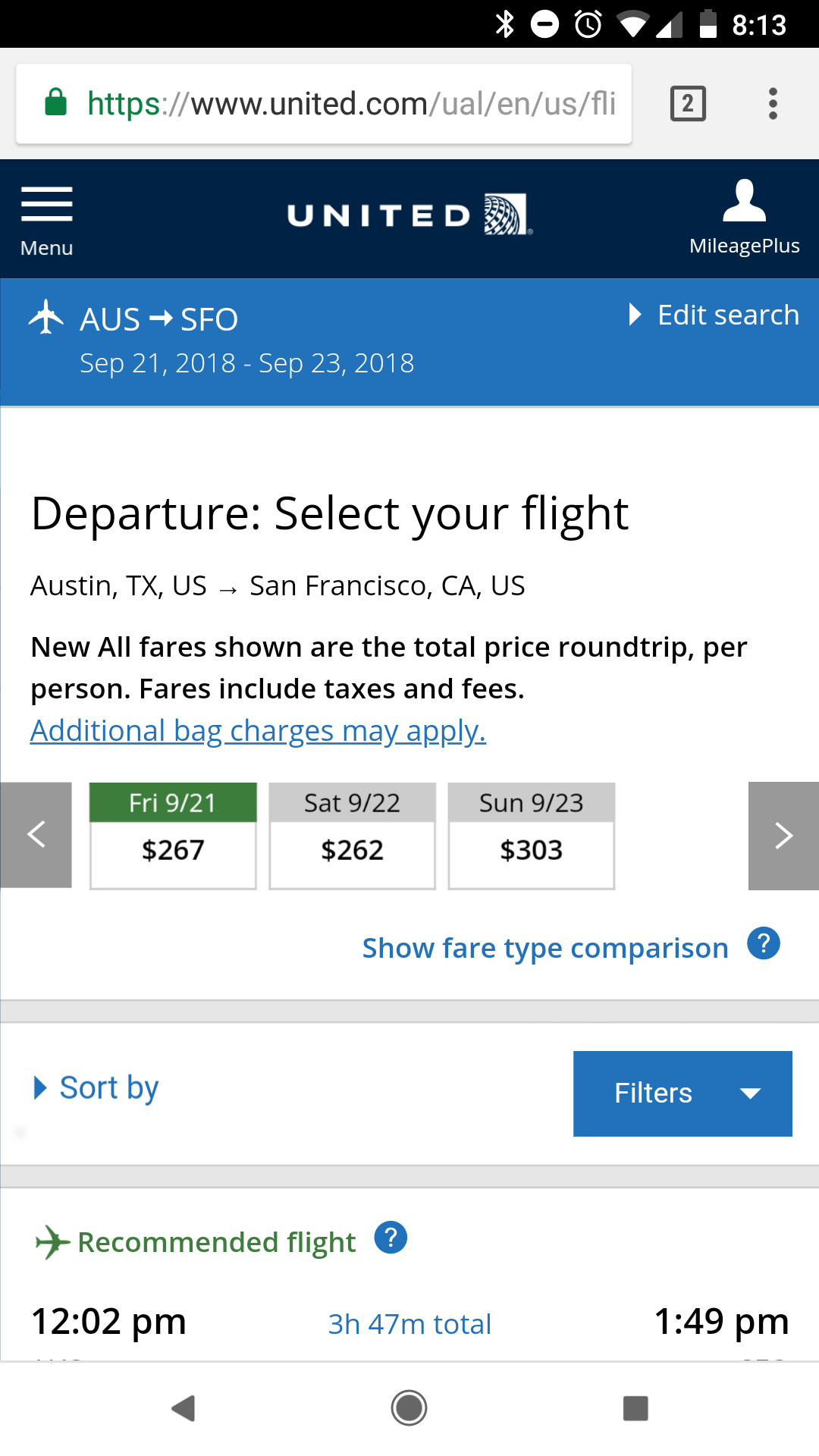Image resolution: width=819 pixels, height=1456 pixels.
Task: Select the Fri 9/21 $267 date tab
Action: [173, 836]
